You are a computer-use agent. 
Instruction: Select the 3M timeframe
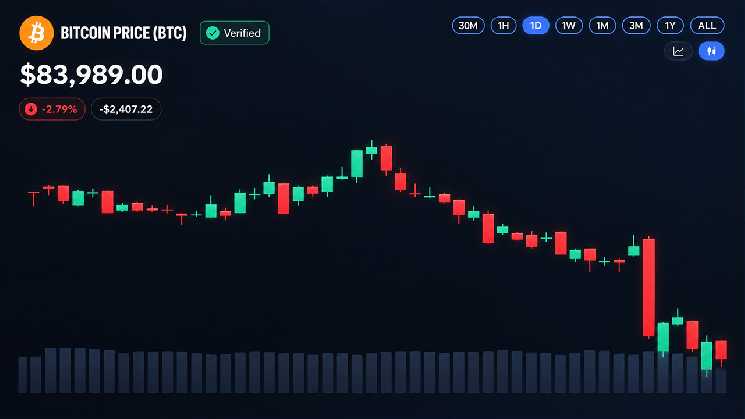[636, 26]
